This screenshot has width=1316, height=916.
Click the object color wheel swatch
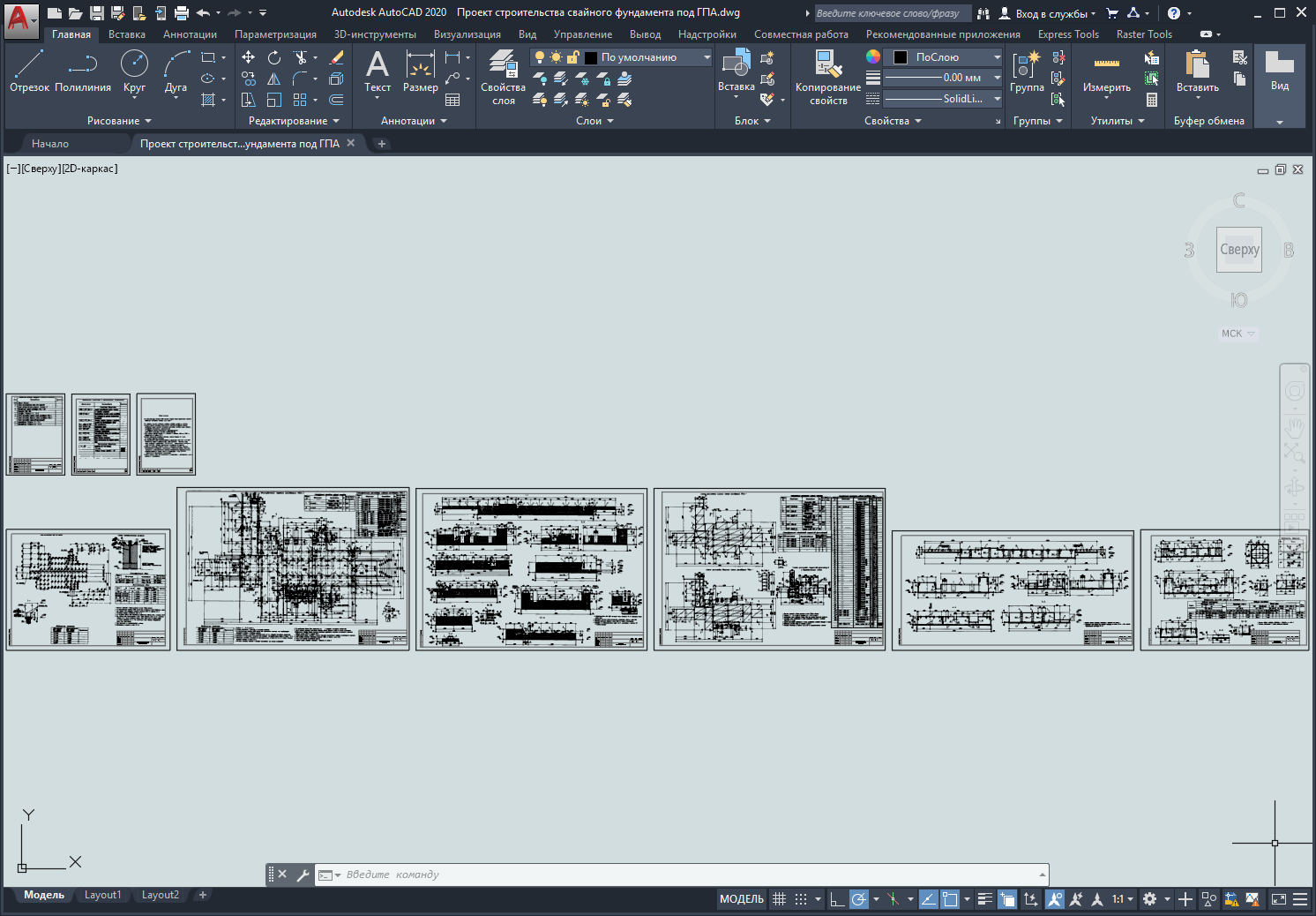pos(873,56)
